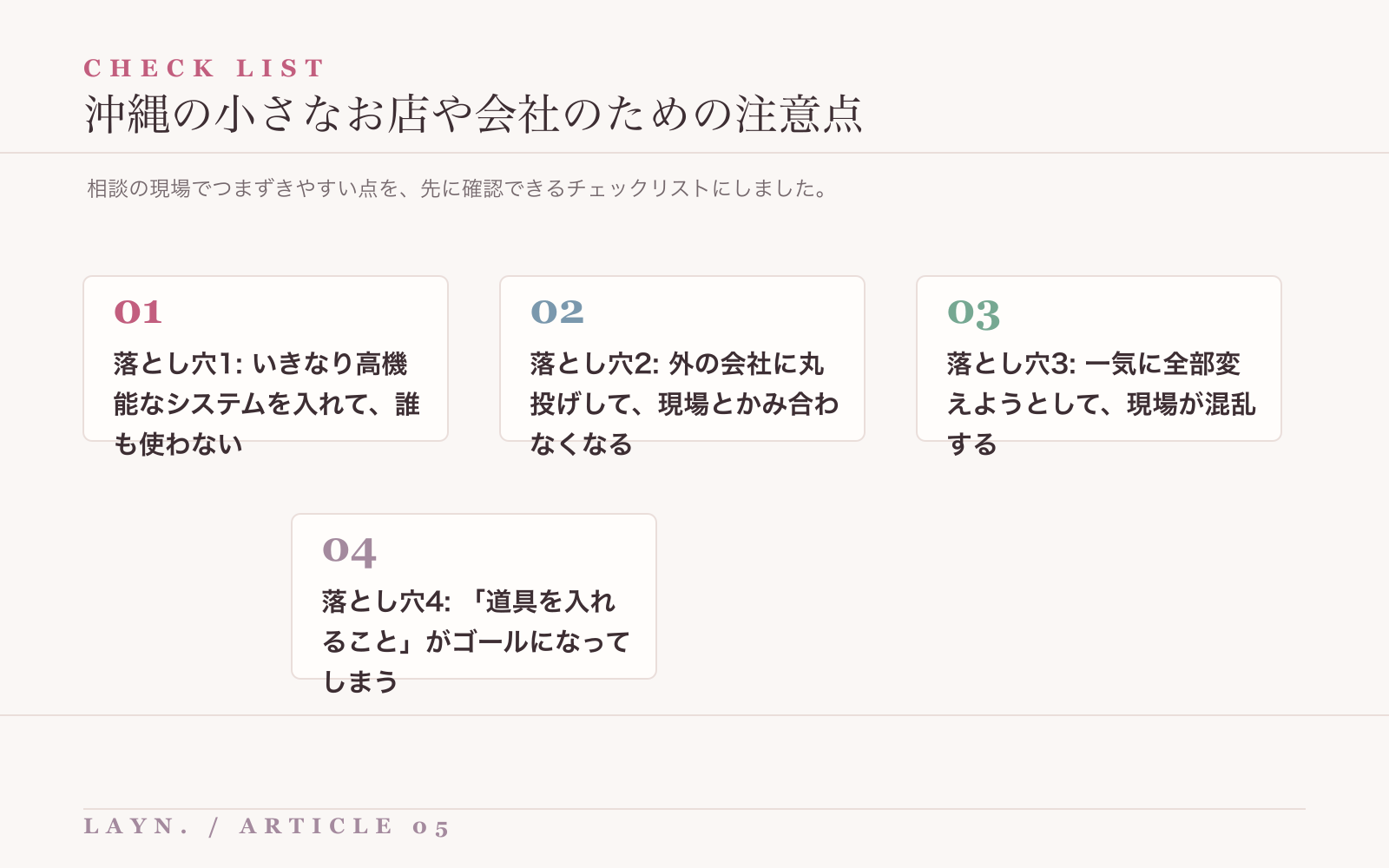
Task: Click the word 注意点 in the title
Action: 800,114
